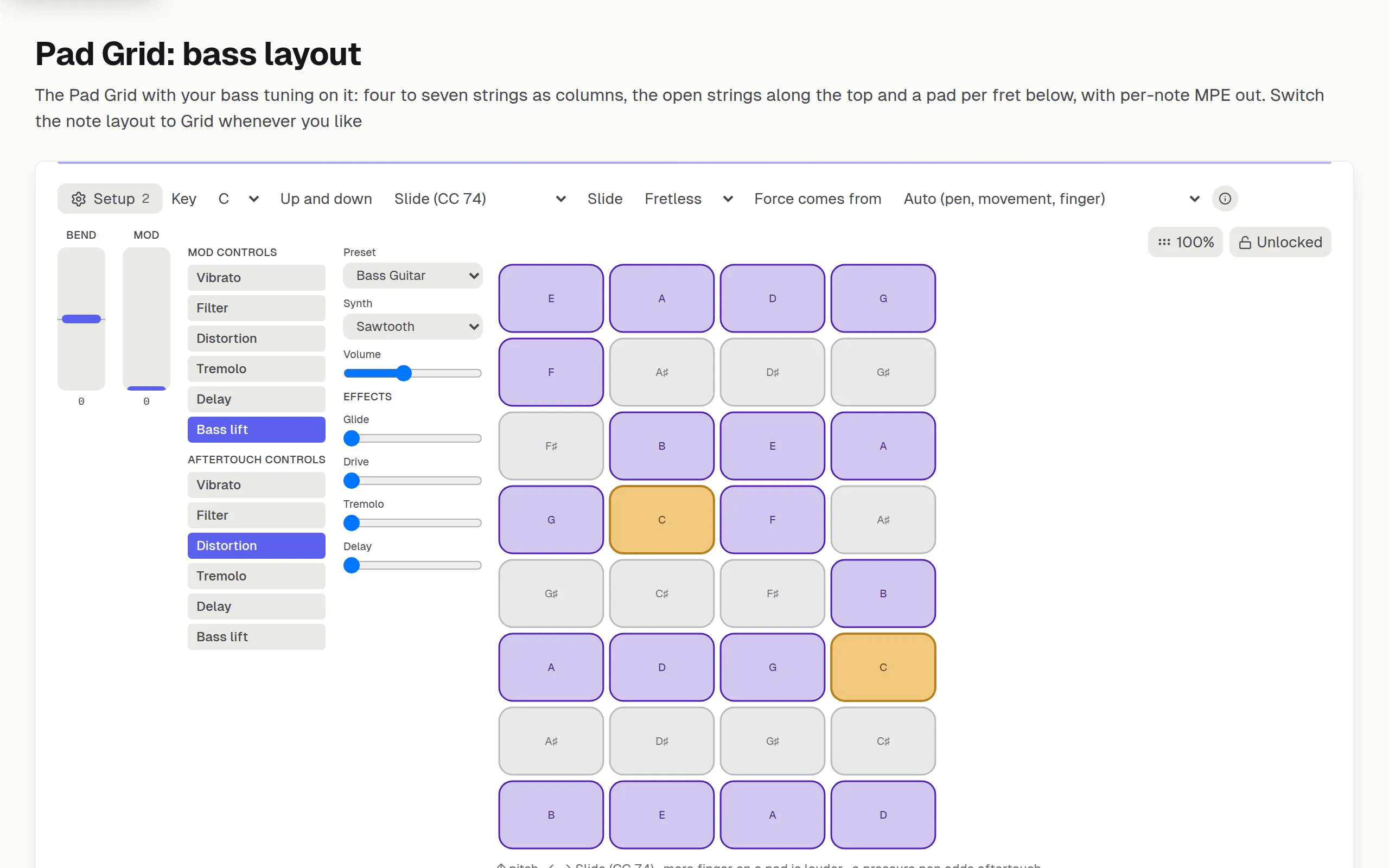
Task: Click the Volume slider
Action: [413, 373]
